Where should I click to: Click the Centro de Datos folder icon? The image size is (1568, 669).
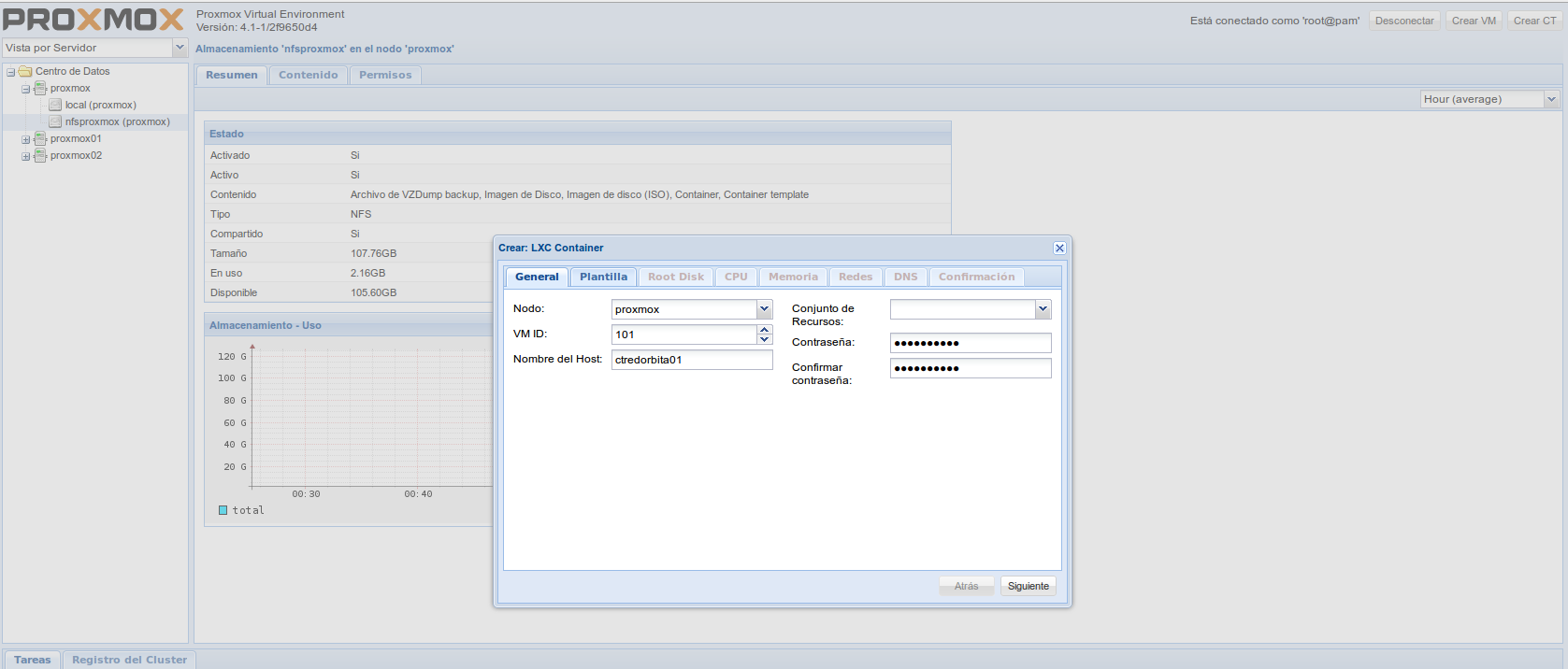25,71
